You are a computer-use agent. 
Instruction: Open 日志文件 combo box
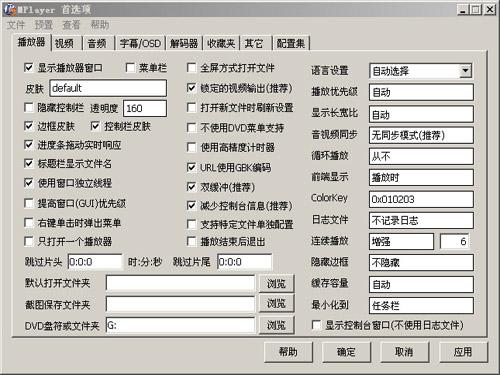(x=421, y=220)
